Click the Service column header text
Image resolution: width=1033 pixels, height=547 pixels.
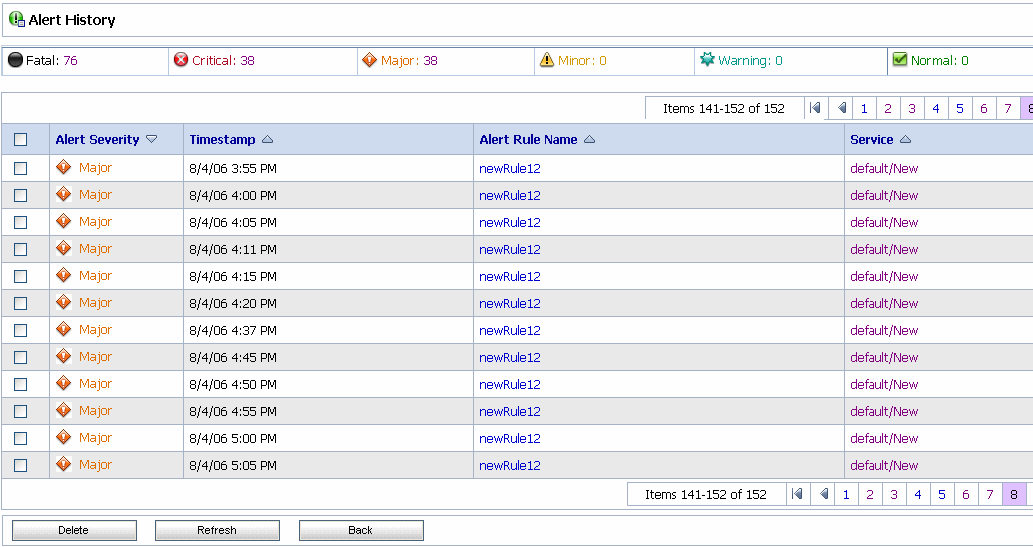point(872,140)
